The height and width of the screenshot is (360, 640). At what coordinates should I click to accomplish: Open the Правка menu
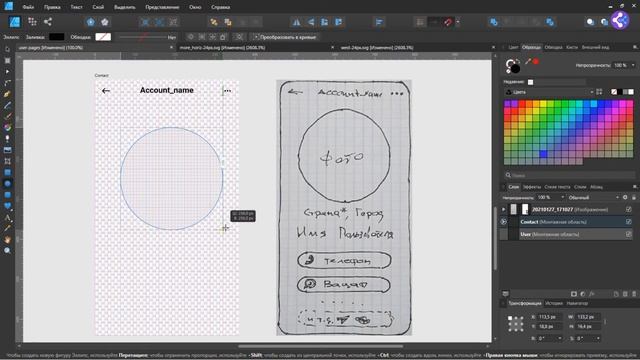(x=52, y=7)
